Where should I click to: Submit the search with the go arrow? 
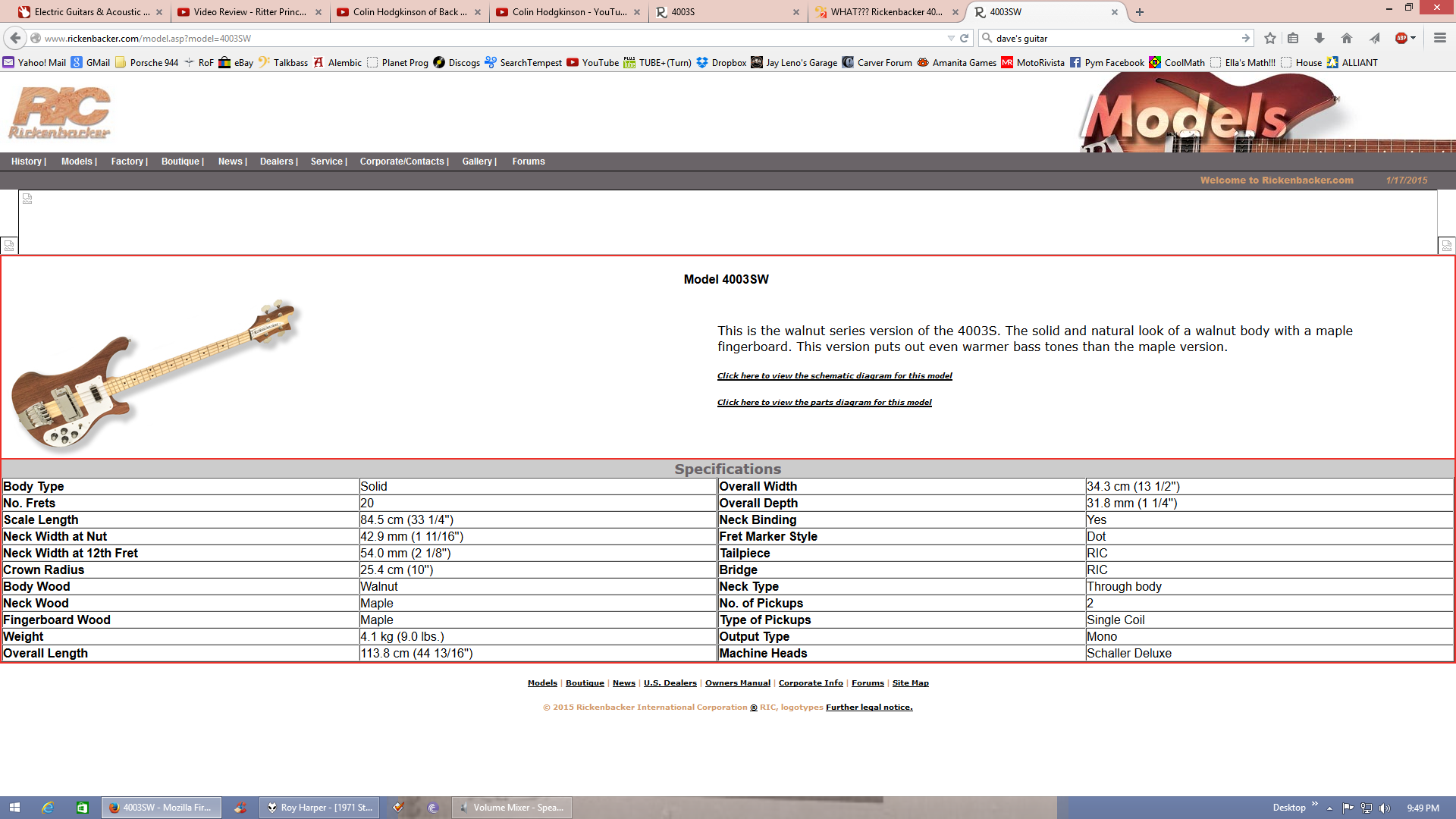[x=1245, y=38]
